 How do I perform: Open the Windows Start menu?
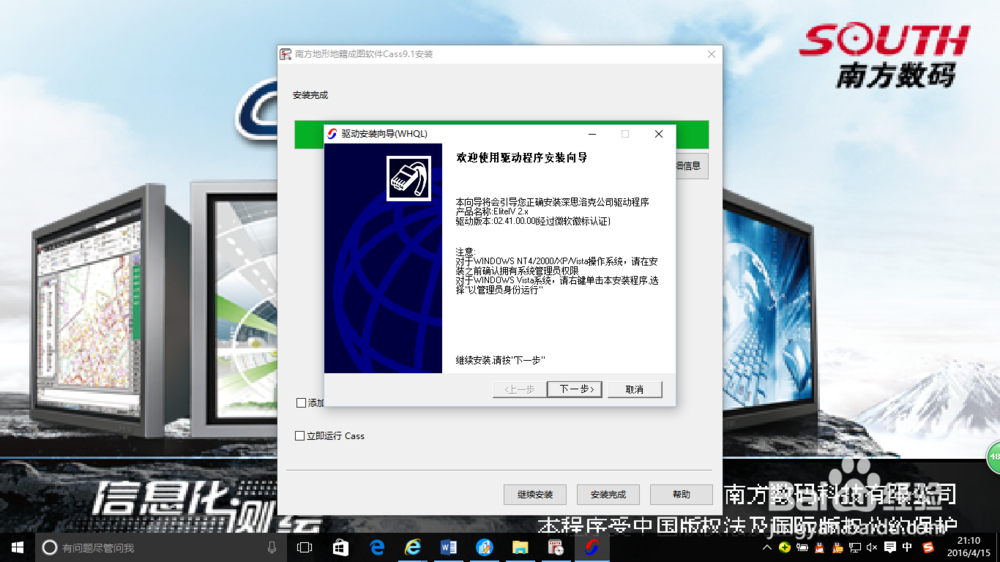click(x=17, y=547)
